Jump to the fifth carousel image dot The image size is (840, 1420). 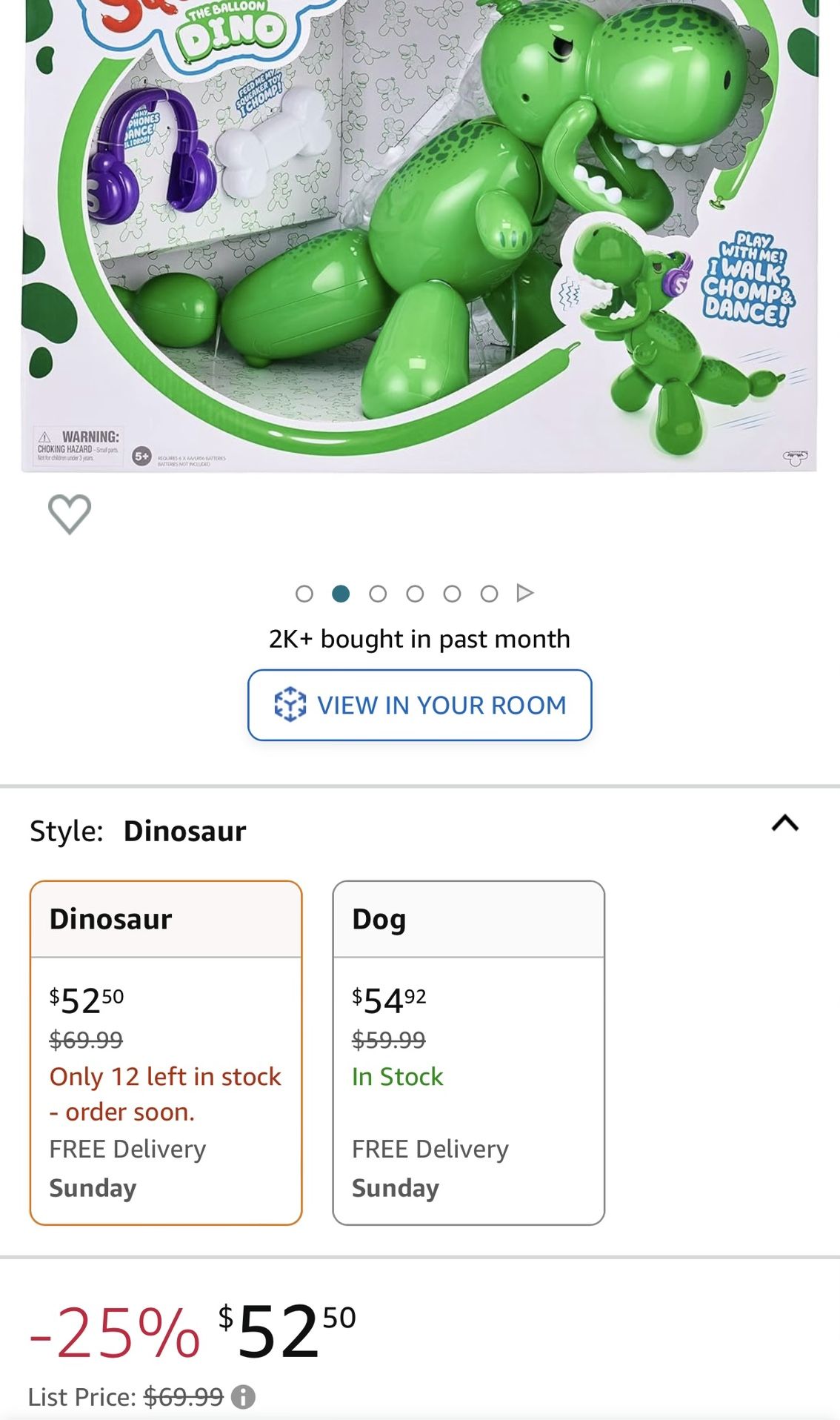[452, 594]
